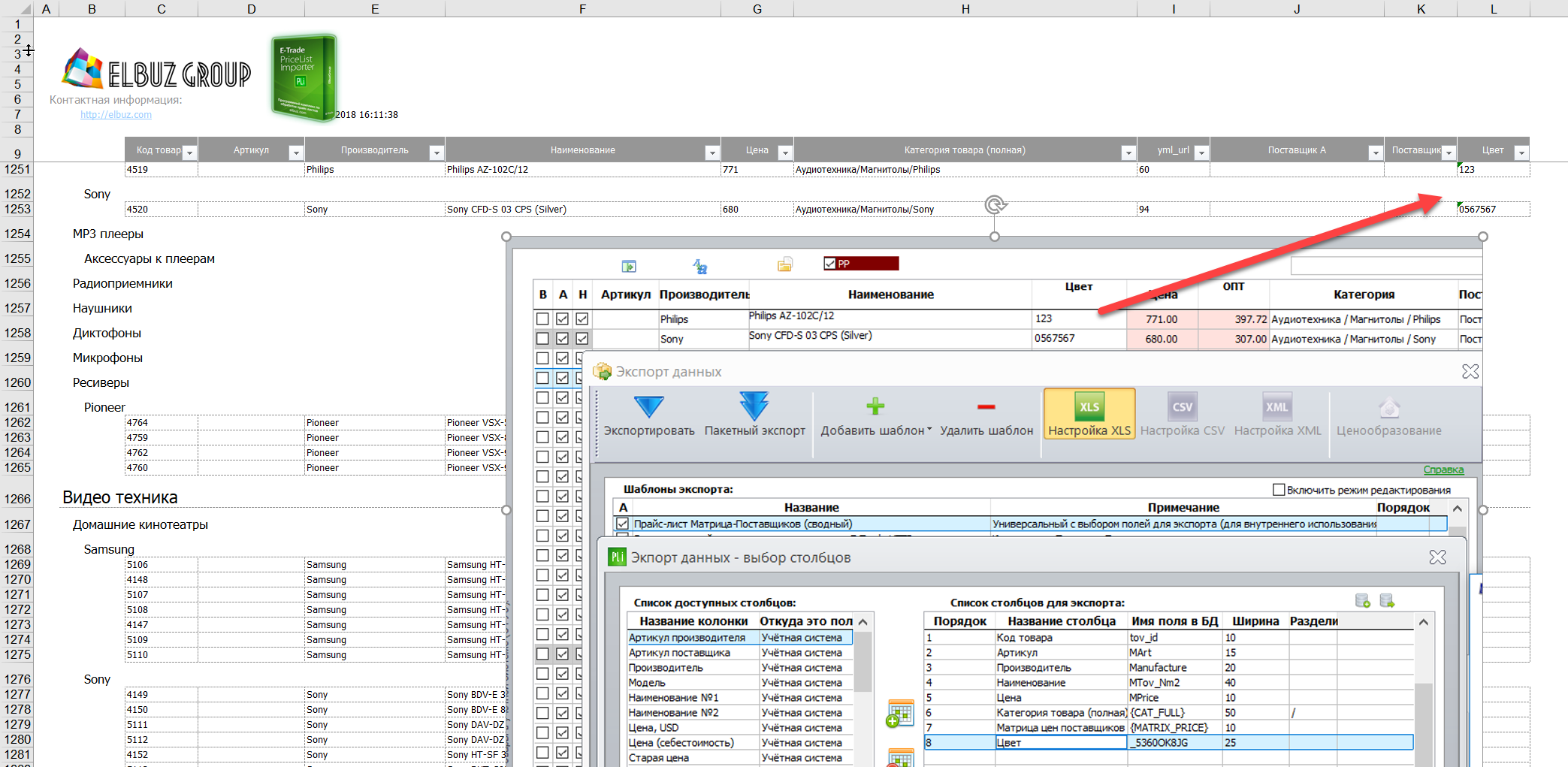Open Настройка XLS settings

1089,415
